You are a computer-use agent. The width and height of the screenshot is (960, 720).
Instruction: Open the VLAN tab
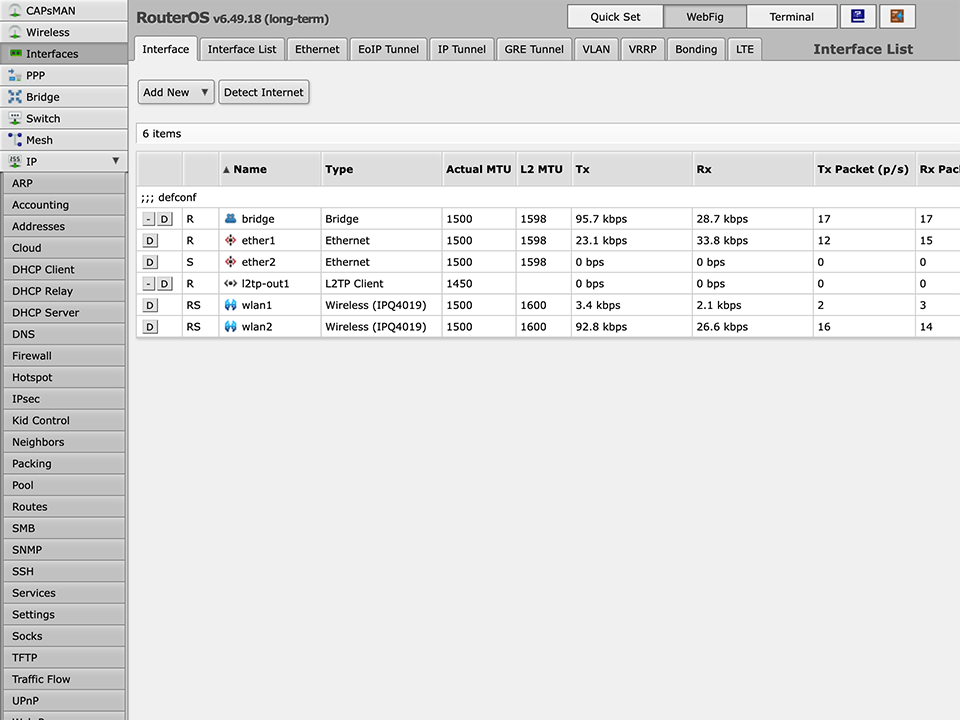tap(595, 48)
